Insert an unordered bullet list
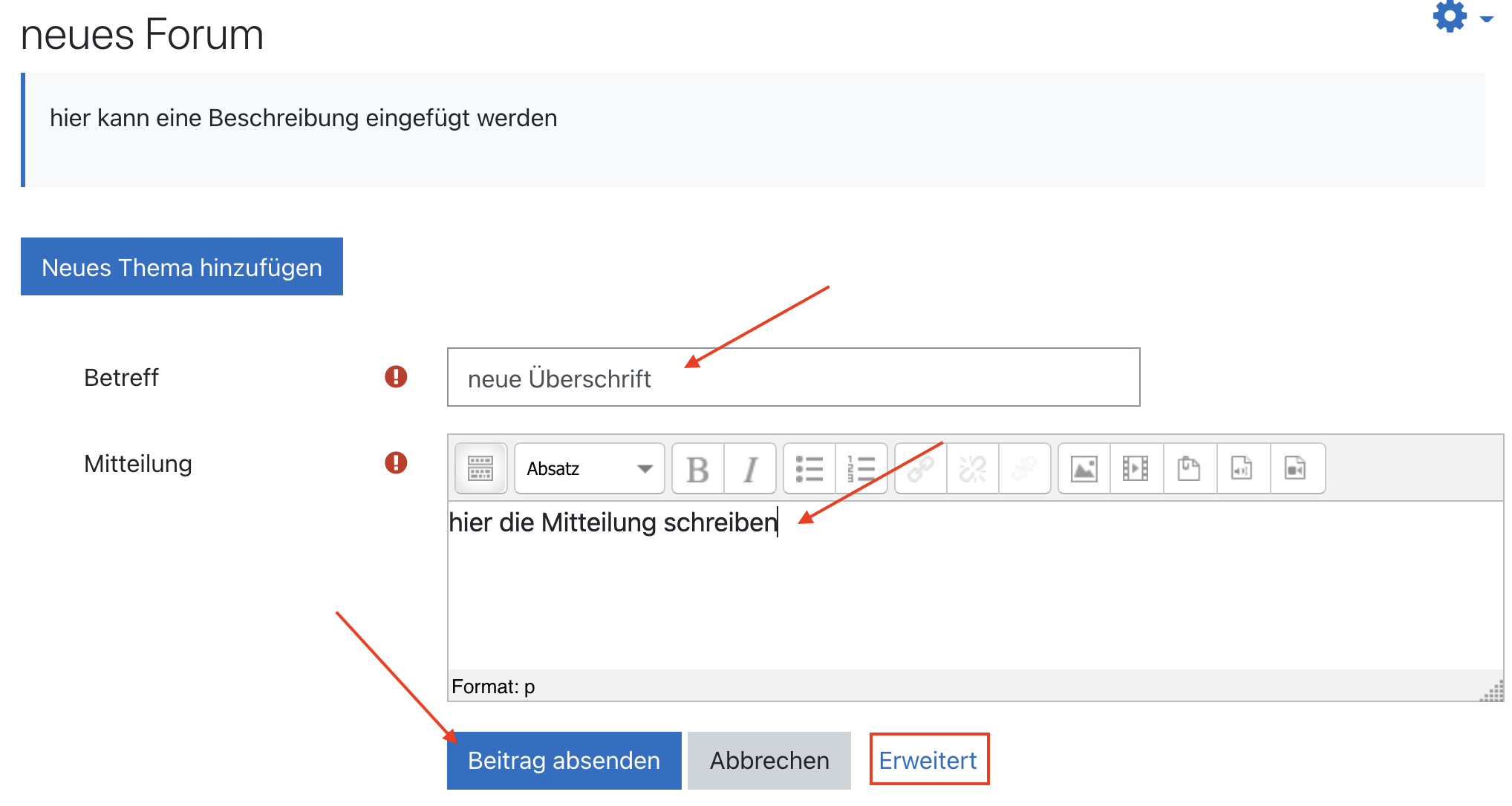Image resolution: width=1512 pixels, height=806 pixels. click(x=809, y=468)
